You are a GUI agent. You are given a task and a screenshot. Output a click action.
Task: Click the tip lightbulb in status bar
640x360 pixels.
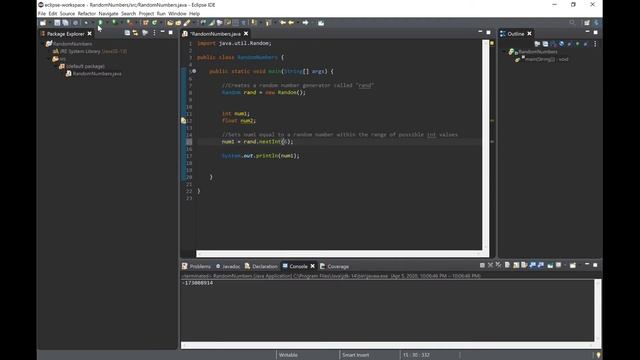tap(598, 355)
